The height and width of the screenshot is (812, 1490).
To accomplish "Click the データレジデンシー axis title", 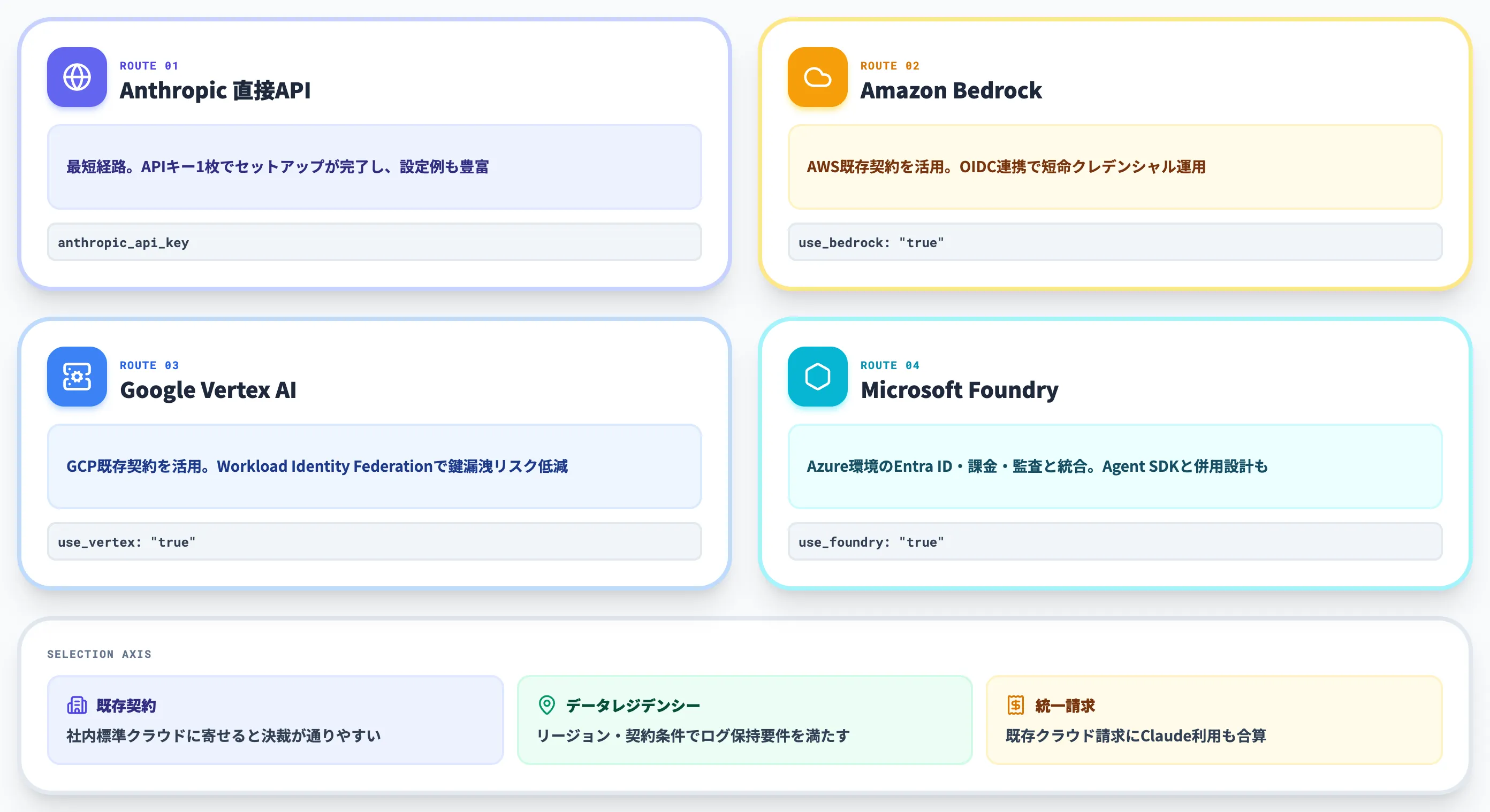I will point(633,706).
